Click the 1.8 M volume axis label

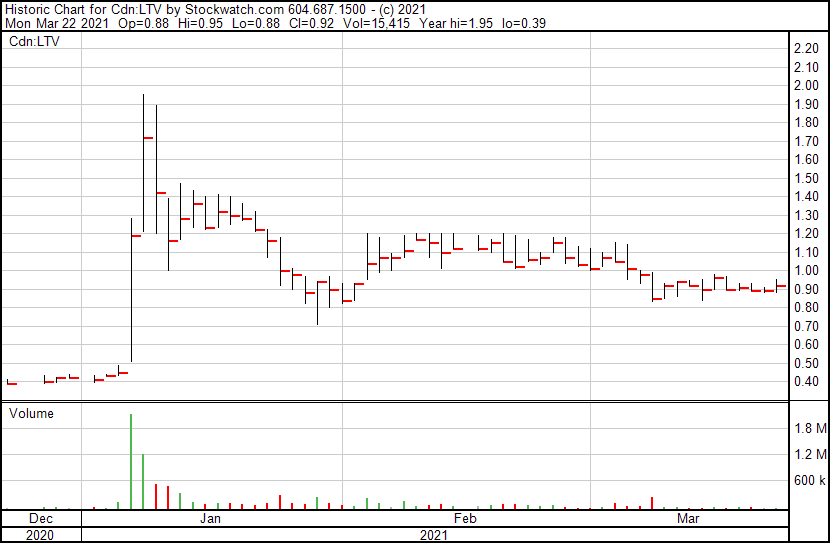(810, 428)
